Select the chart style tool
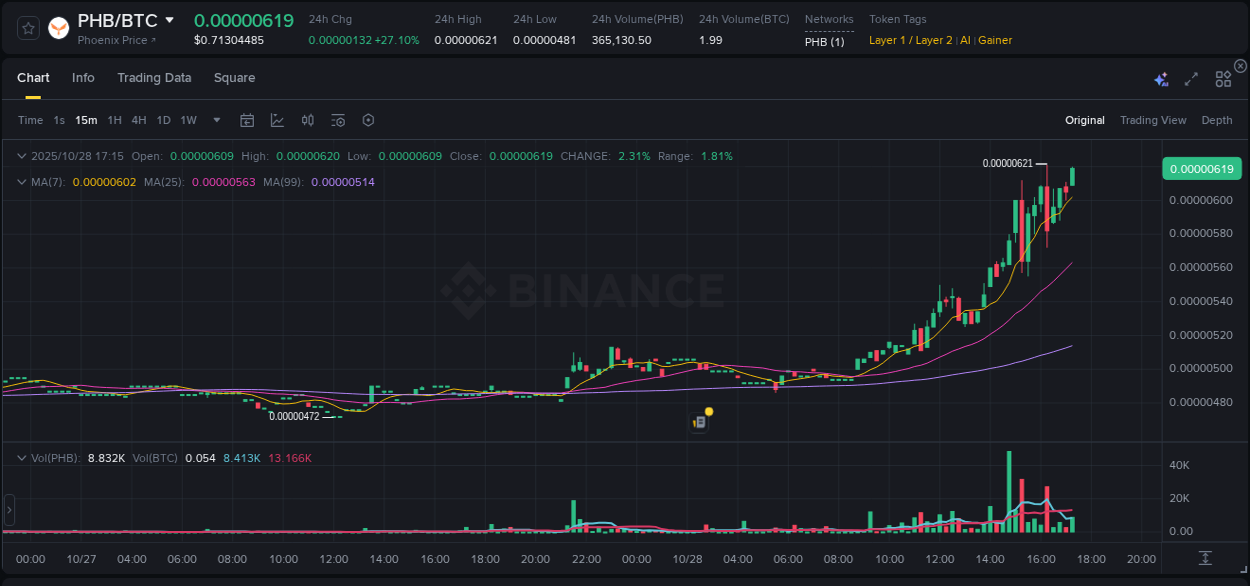This screenshot has height=586, width=1250. click(277, 120)
